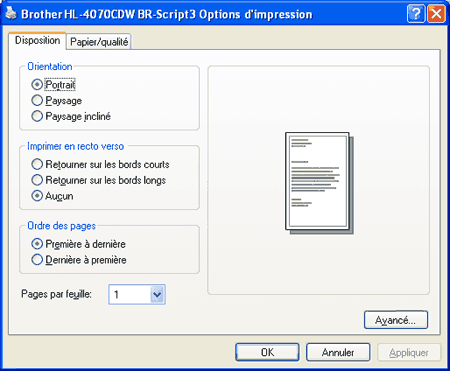
Task: Click the Annuler button
Action: tap(338, 352)
